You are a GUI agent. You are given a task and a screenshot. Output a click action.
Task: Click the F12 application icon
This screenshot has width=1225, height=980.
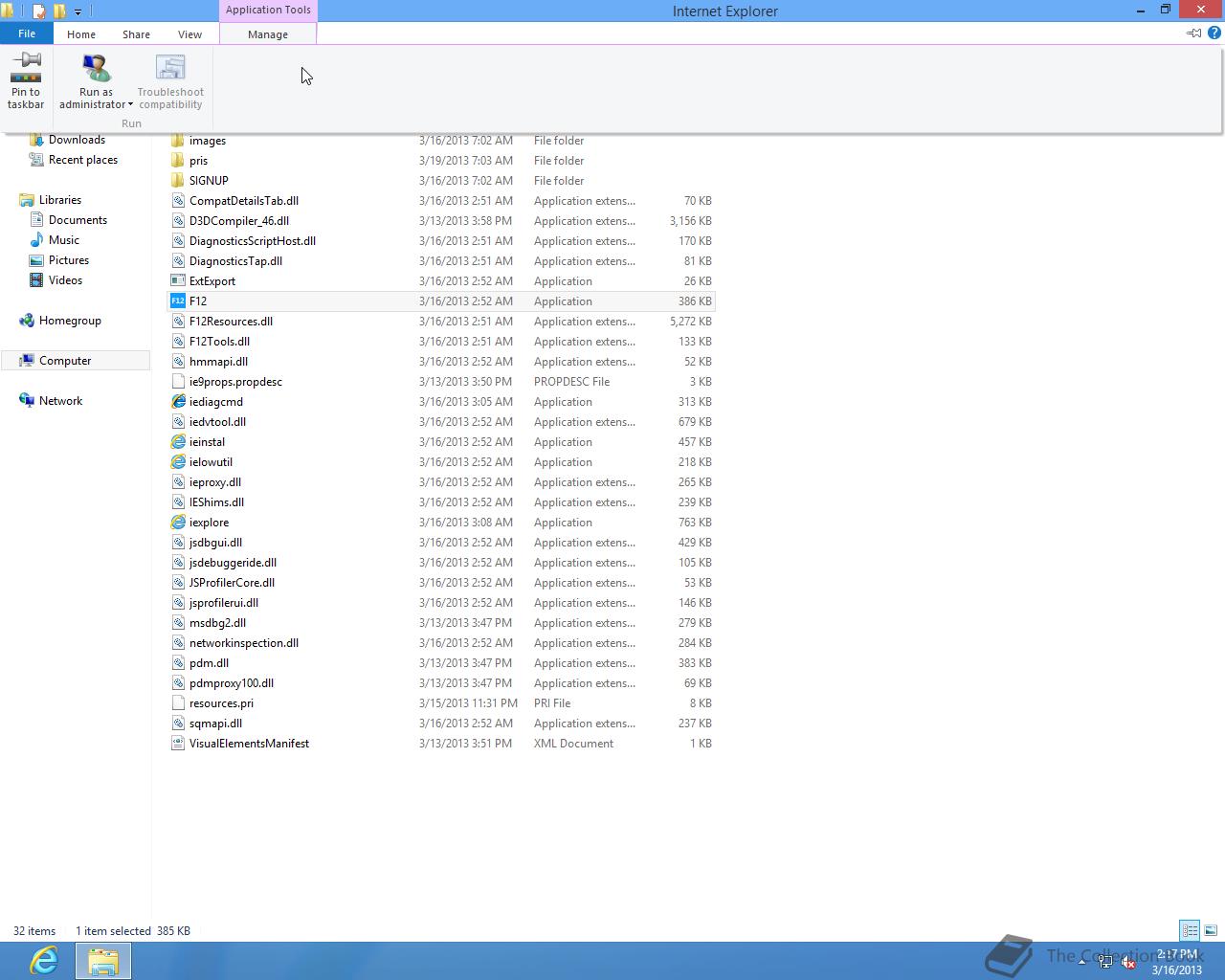click(x=177, y=301)
